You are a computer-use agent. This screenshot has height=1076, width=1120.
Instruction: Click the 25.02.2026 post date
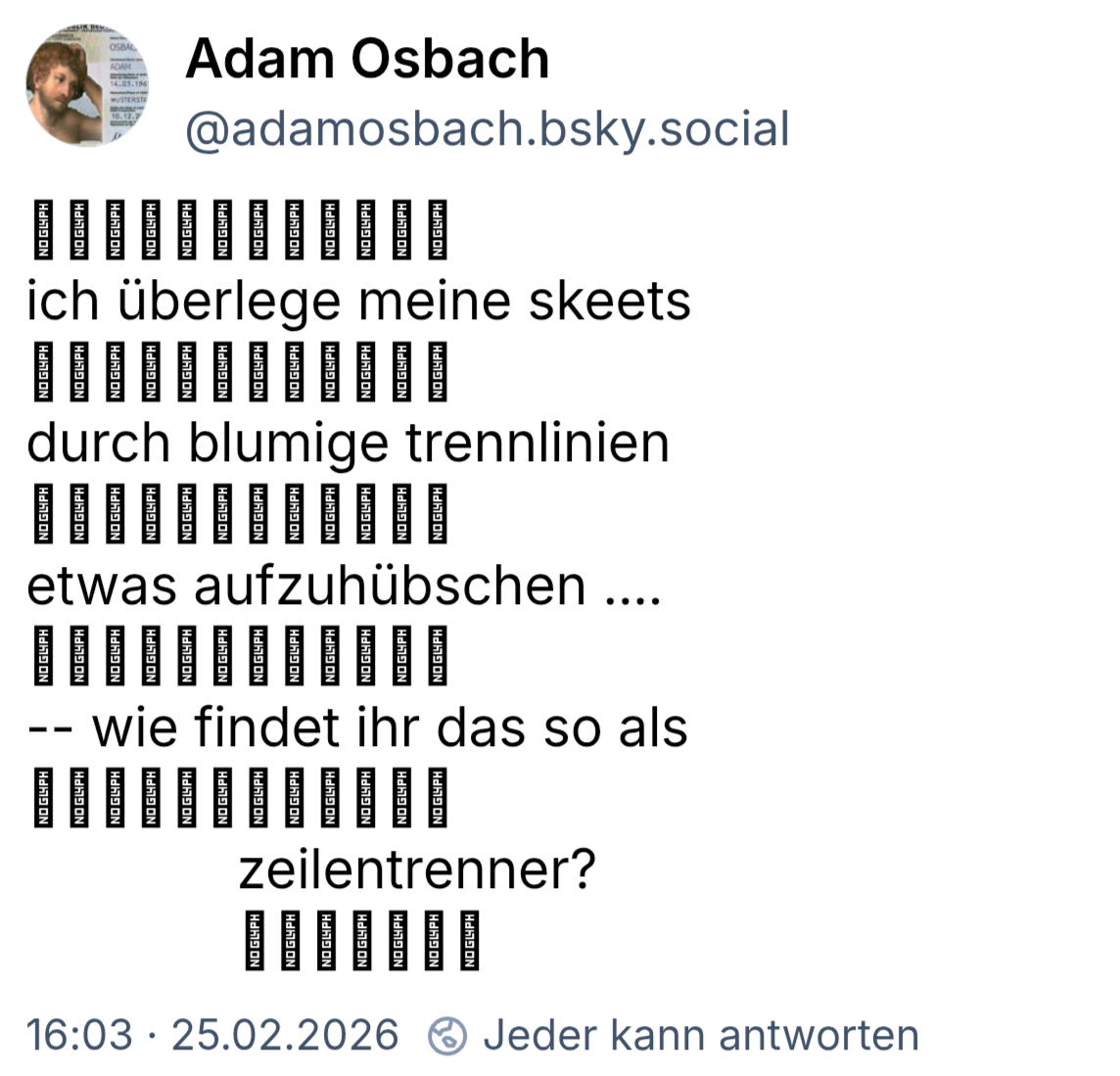[285, 1035]
